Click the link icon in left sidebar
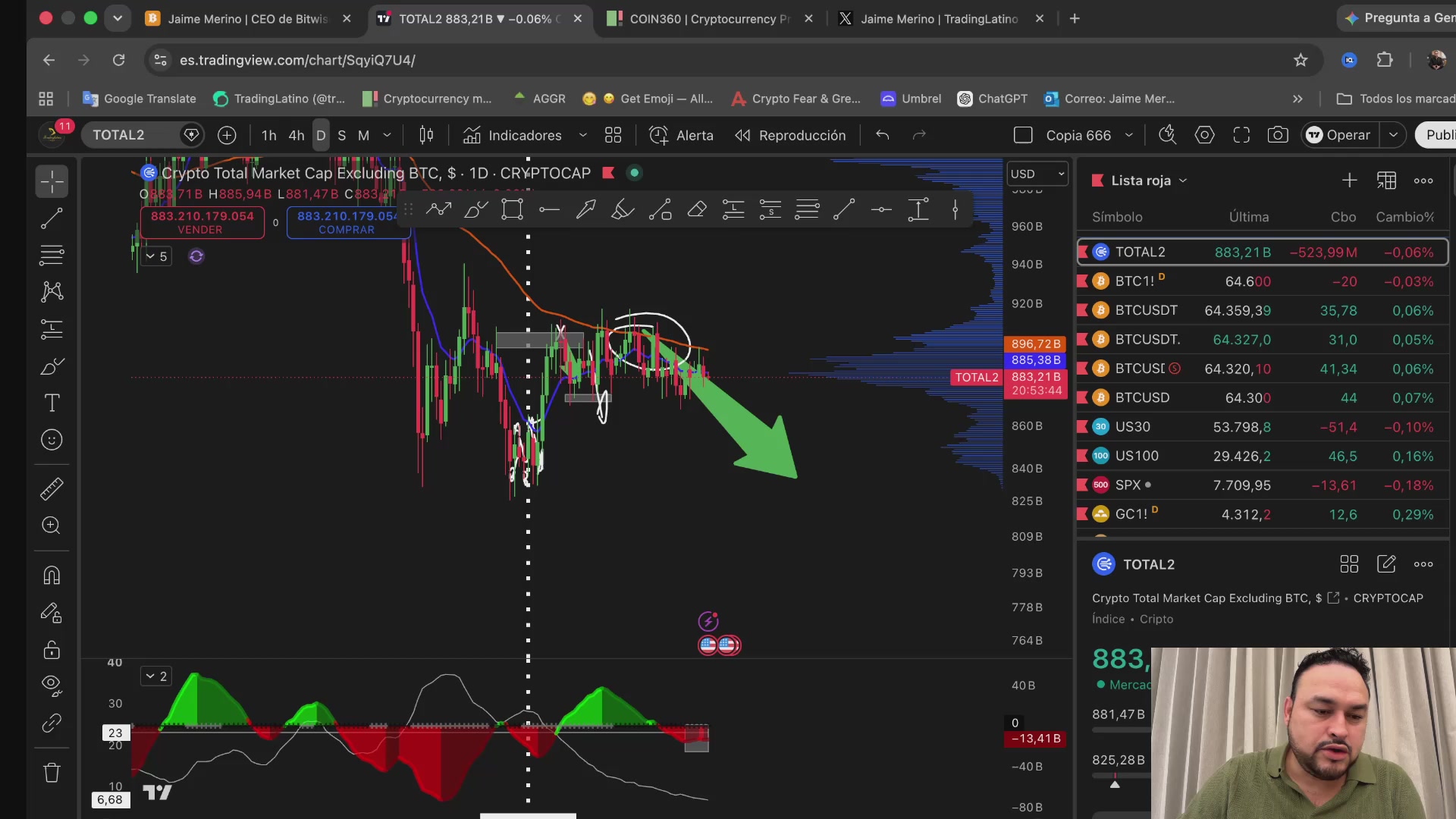 point(52,723)
